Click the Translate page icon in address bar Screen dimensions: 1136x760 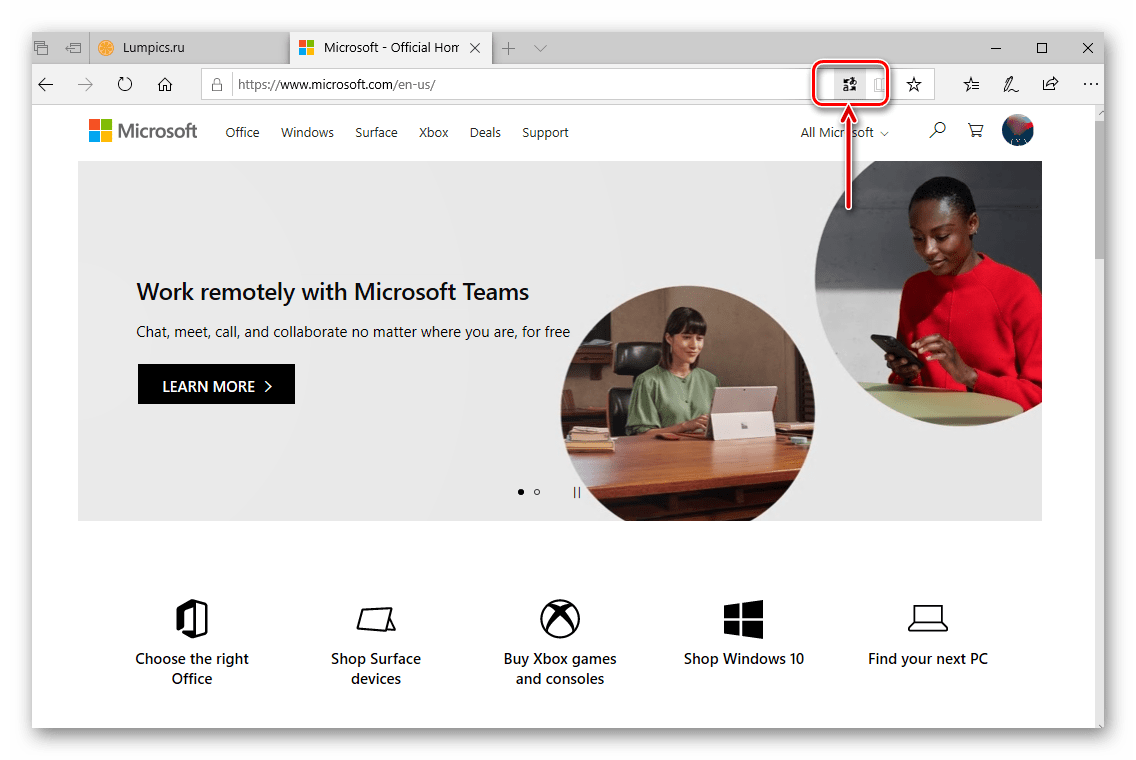point(849,85)
